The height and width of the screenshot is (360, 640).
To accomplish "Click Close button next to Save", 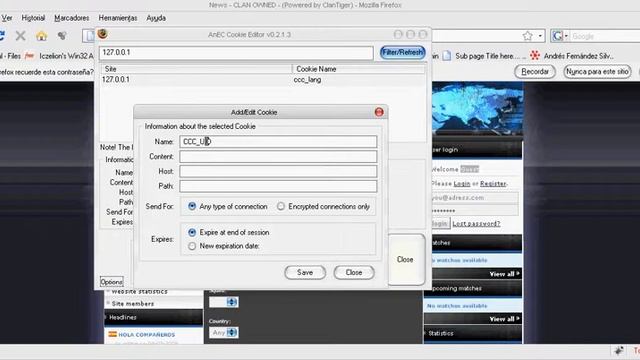I will coord(354,272).
